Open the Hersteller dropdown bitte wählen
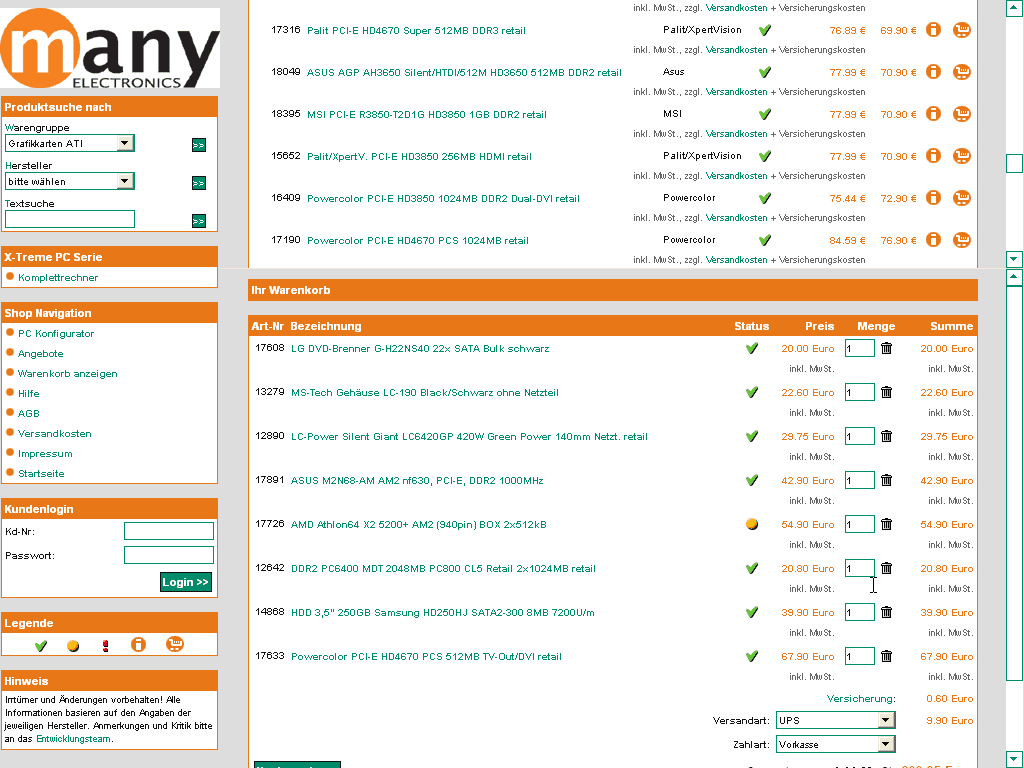1024x768 pixels. [69, 181]
